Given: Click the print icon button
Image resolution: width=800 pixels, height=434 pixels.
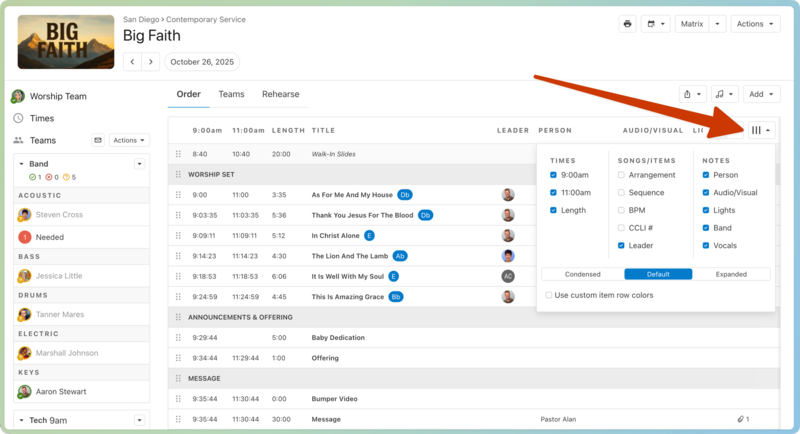Looking at the screenshot, I should (x=627, y=24).
